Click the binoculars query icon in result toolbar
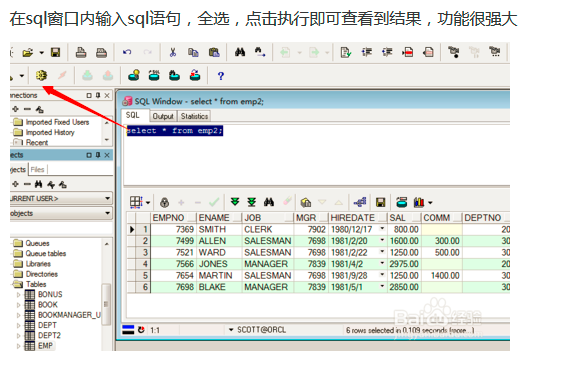Image resolution: width=582 pixels, height=390 pixels. pyautogui.click(x=269, y=202)
